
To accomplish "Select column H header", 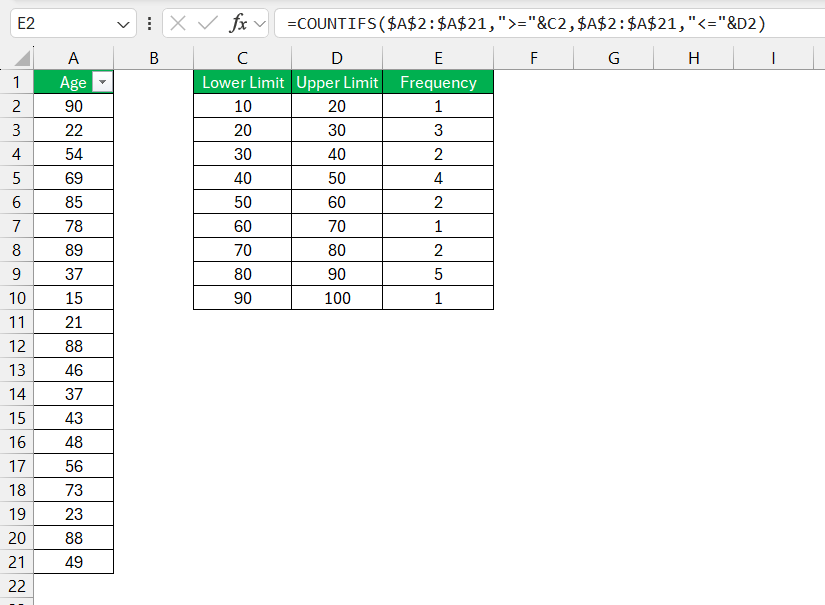I will point(693,58).
